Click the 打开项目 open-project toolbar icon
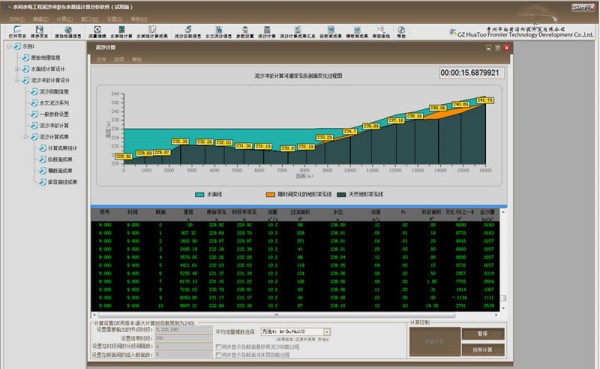This screenshot has width=600, height=369. coord(17,32)
